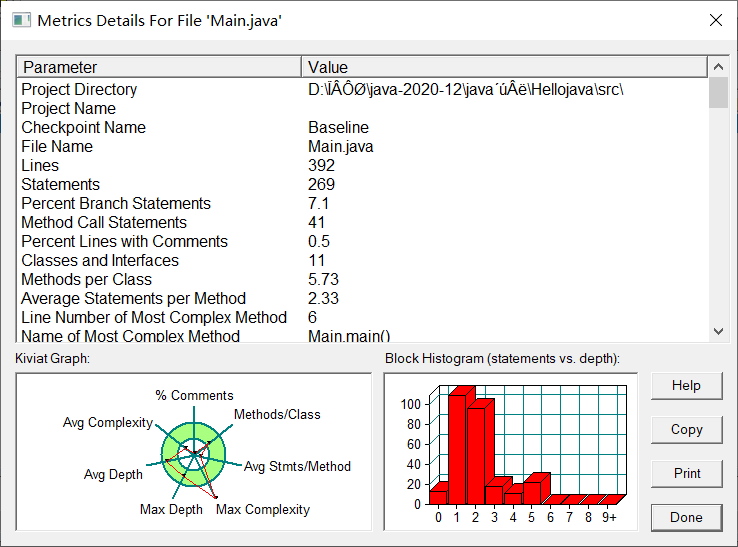Screen dimensions: 738x547
Task: Select Line Number of Most Complex Method row
Action: 362,317
